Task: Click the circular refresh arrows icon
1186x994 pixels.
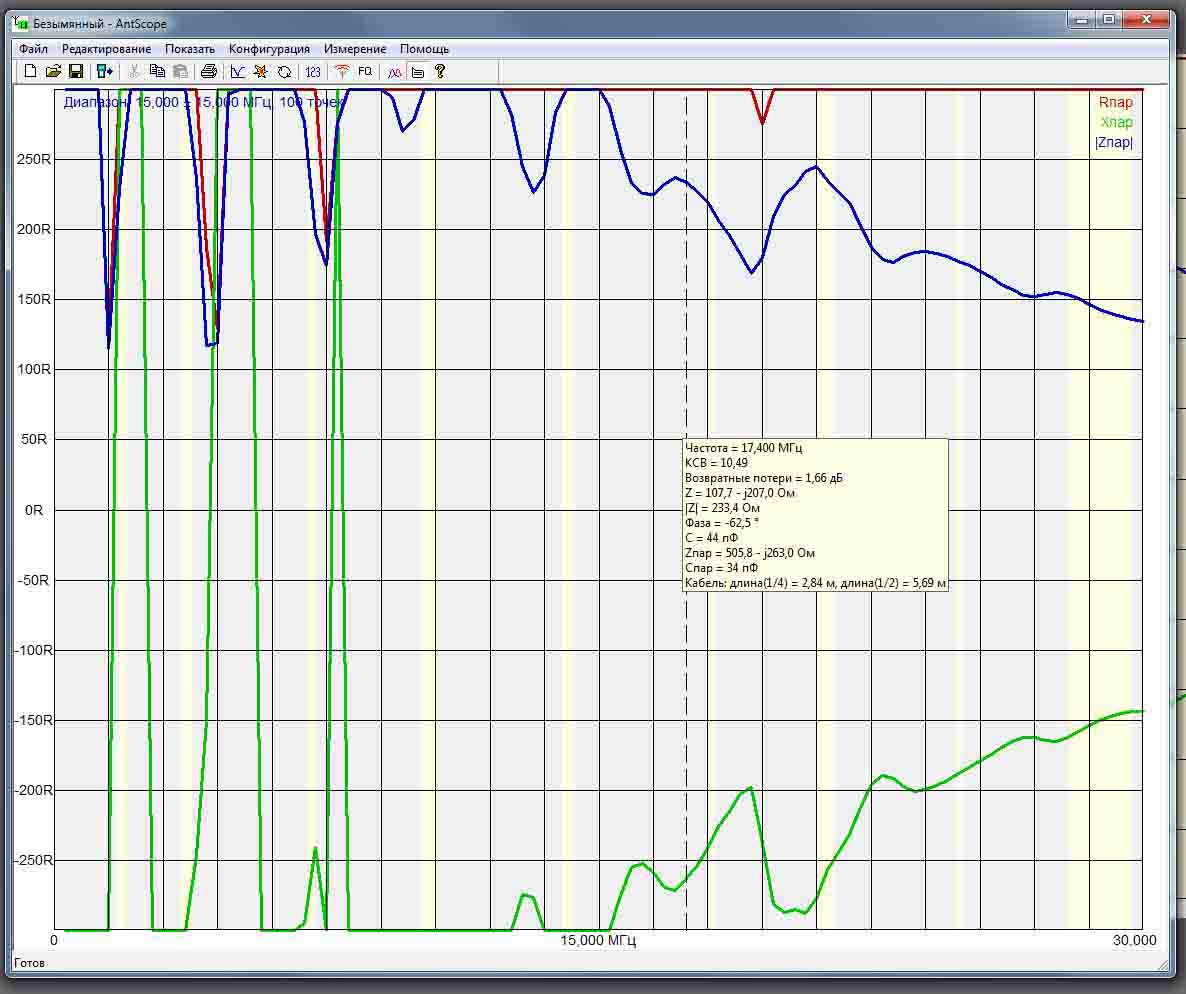Action: pyautogui.click(x=284, y=72)
